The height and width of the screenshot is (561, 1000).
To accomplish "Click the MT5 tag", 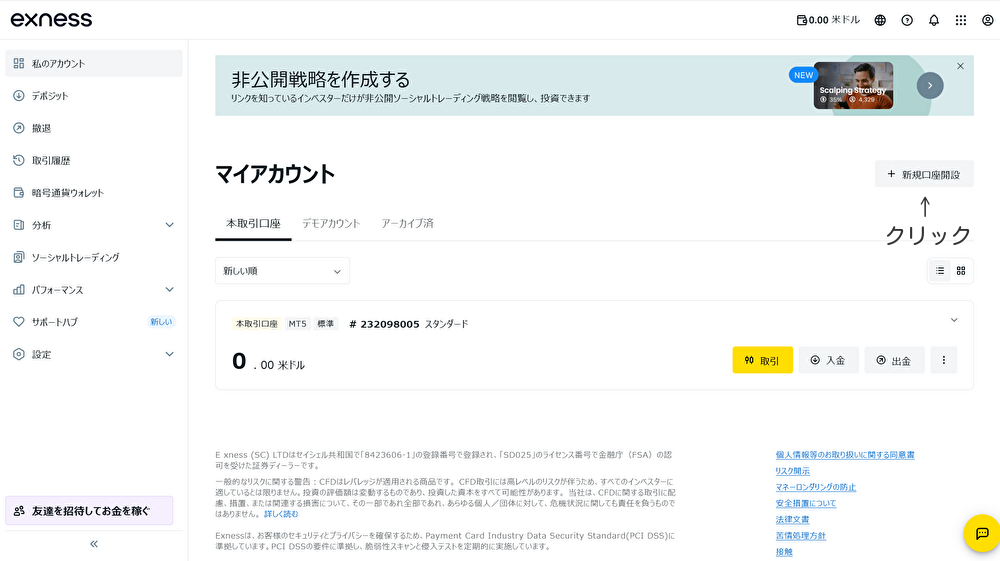I will point(297,324).
